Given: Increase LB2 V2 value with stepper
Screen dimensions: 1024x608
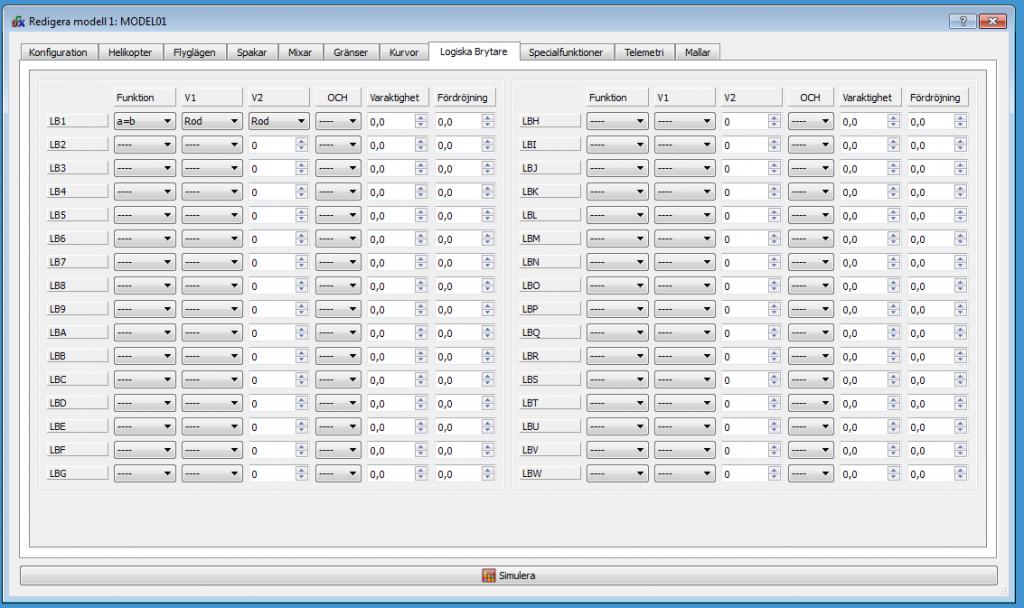Looking at the screenshot, I should tap(301, 142).
